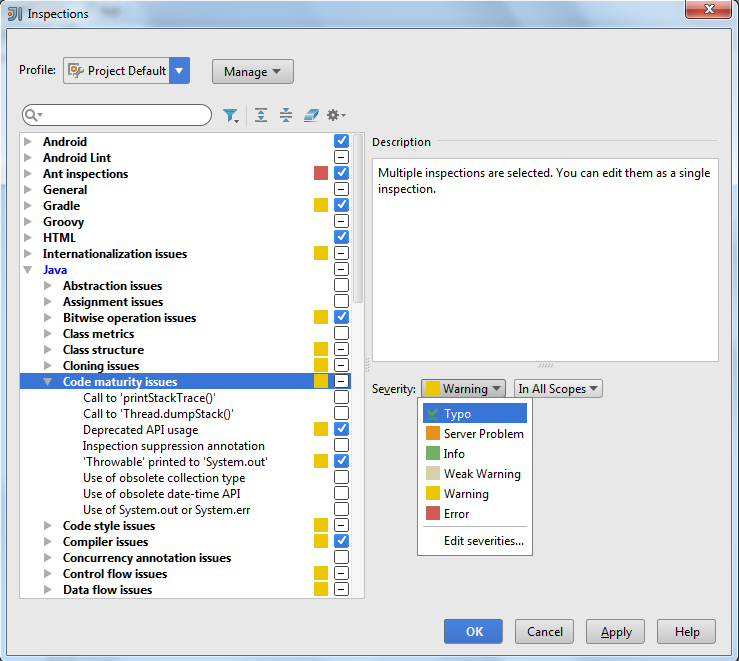Click the OK button
739x661 pixels.
[474, 631]
